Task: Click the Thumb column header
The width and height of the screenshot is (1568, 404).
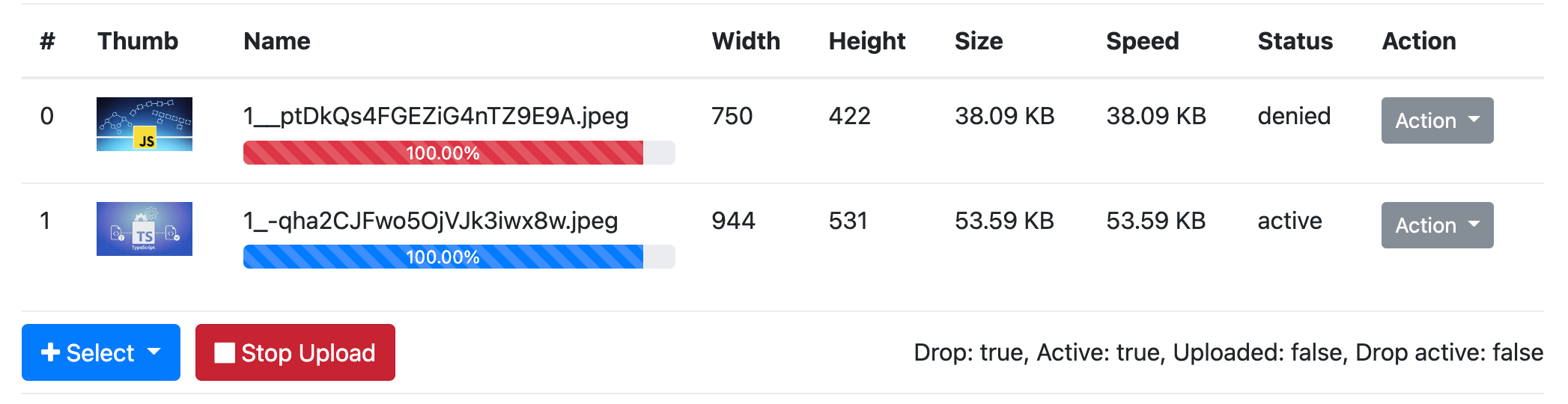Action: pyautogui.click(x=138, y=41)
